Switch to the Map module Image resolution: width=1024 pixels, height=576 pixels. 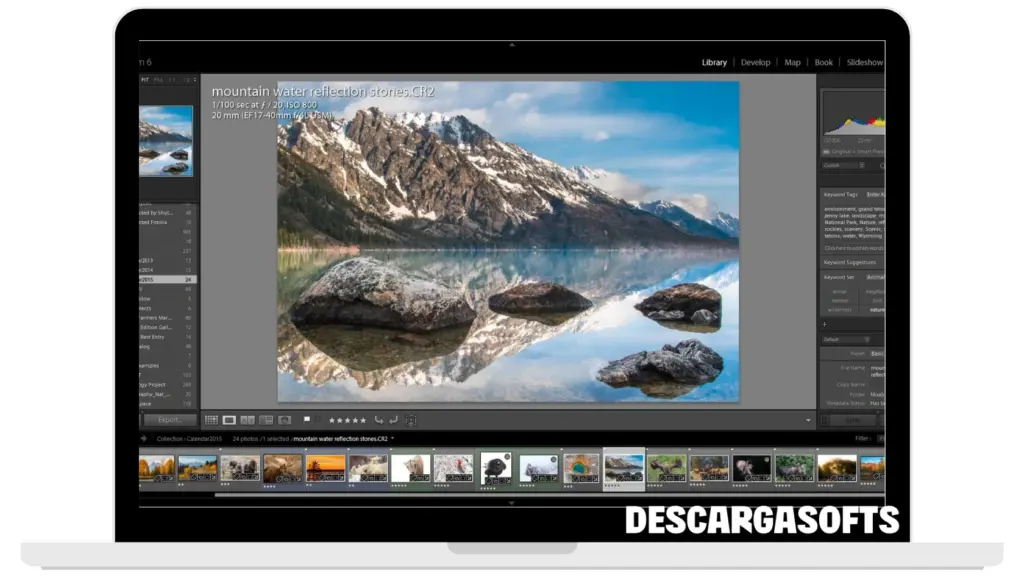point(792,62)
